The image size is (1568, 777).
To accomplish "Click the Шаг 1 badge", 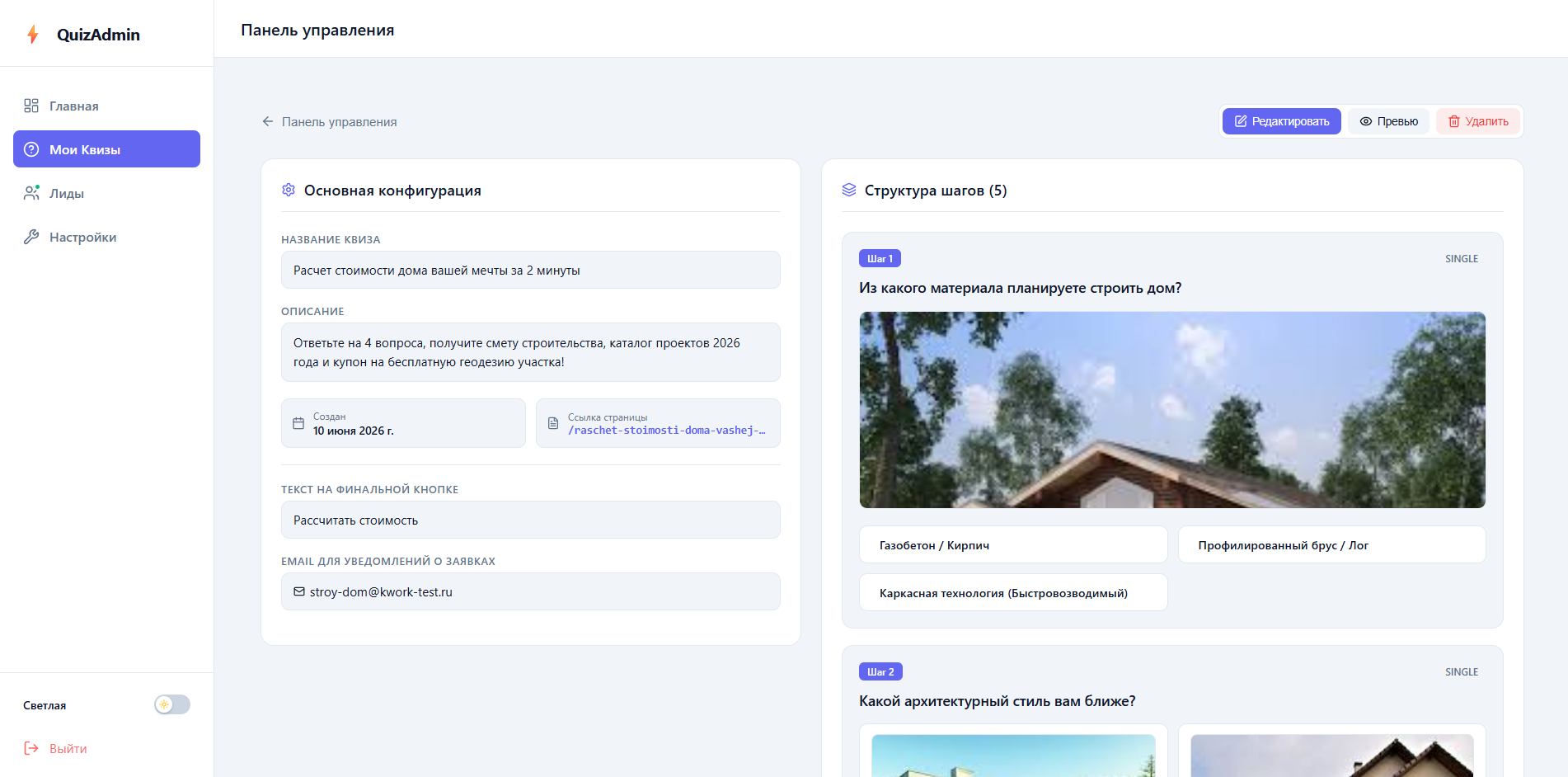I will pos(880,258).
